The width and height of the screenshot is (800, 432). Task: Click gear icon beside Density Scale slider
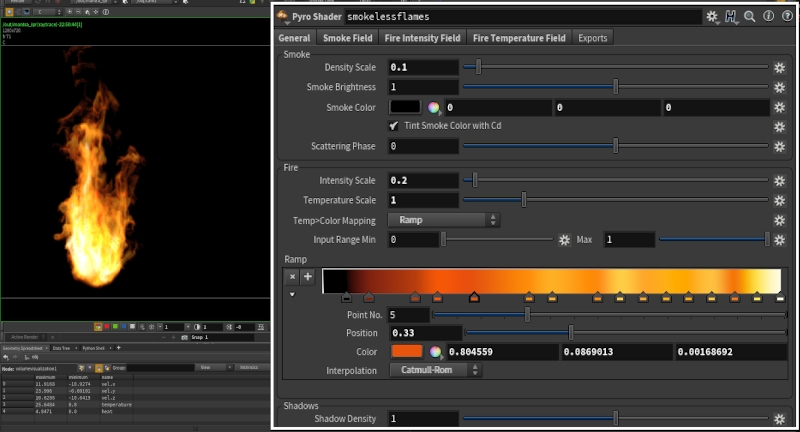point(779,68)
